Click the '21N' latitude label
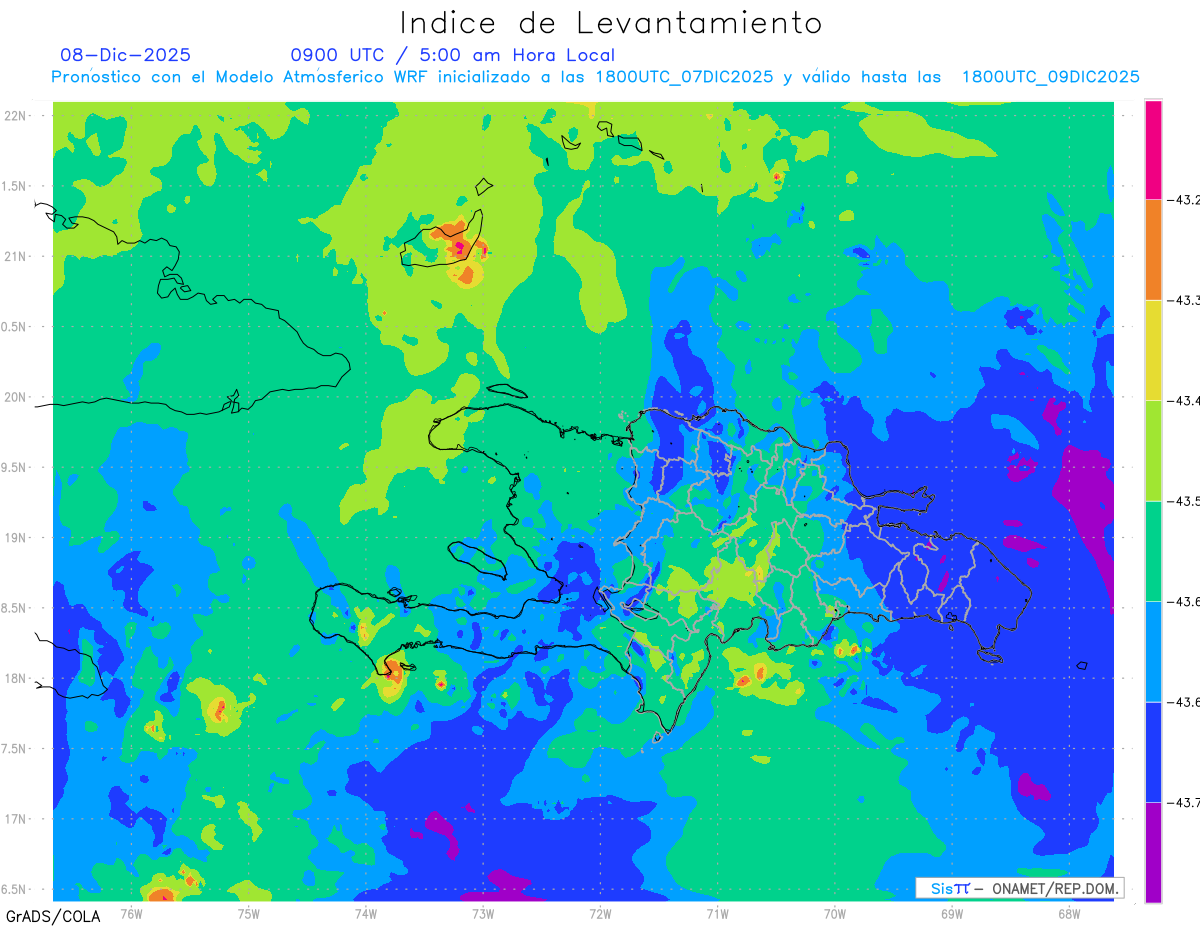1200x927 pixels. [x=17, y=256]
